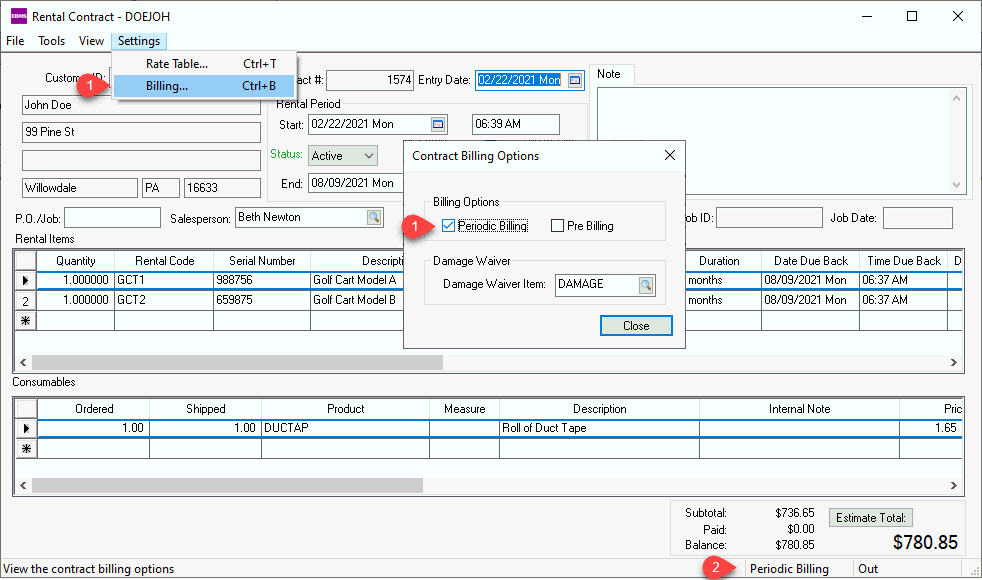Click the Damage Waiver Item lookup icon
Image resolution: width=982 pixels, height=580 pixels.
click(x=646, y=285)
